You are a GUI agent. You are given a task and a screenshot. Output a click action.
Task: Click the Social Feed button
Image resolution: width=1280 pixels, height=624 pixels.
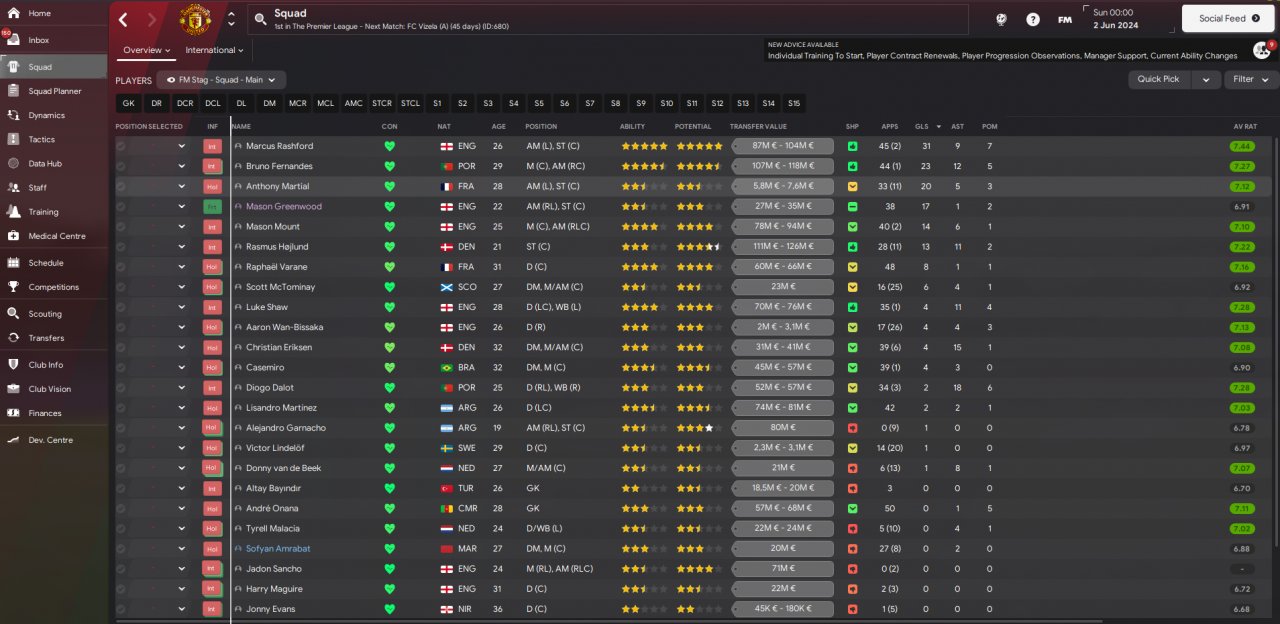pos(1229,18)
